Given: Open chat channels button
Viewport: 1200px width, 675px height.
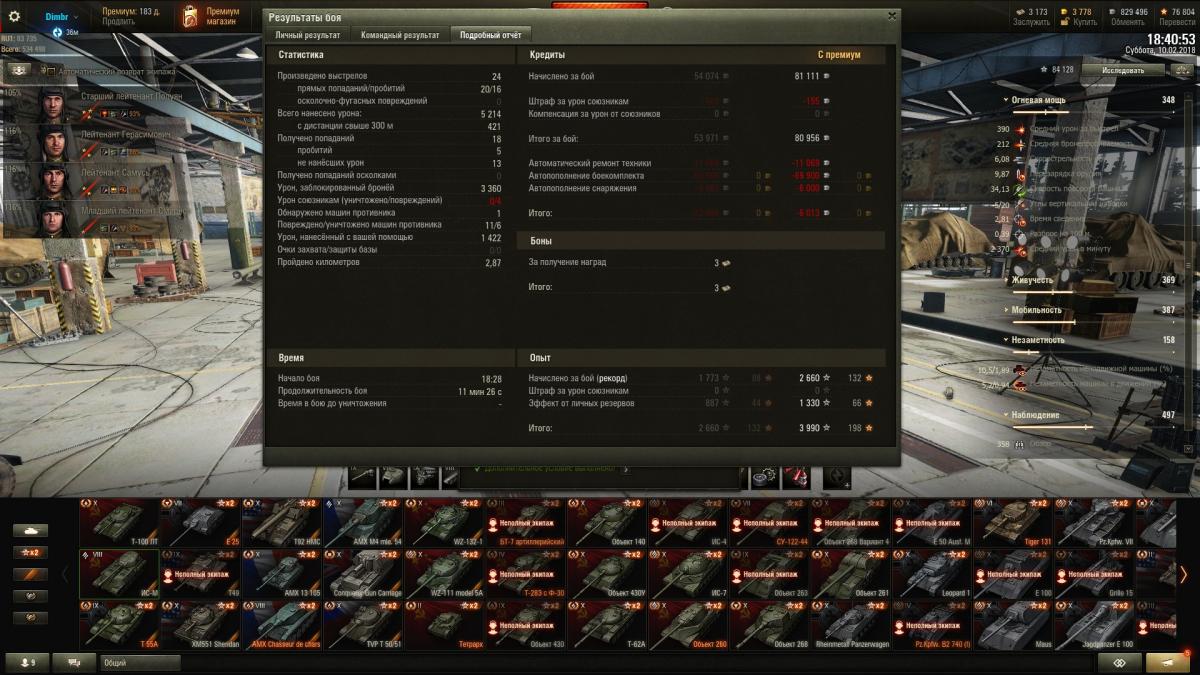Looking at the screenshot, I should 74,662.
